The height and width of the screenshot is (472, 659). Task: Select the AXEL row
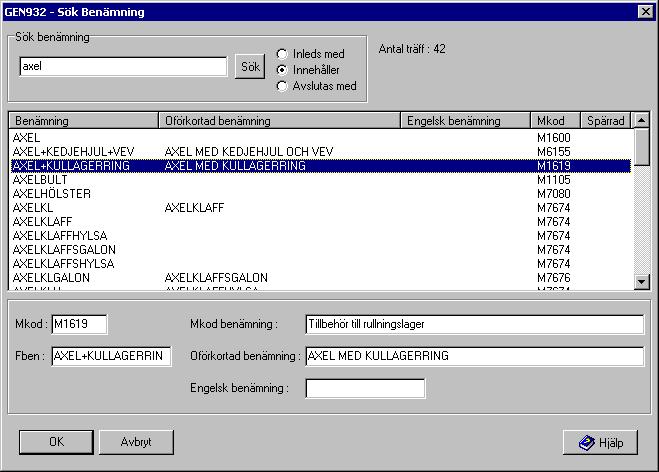tap(320, 138)
